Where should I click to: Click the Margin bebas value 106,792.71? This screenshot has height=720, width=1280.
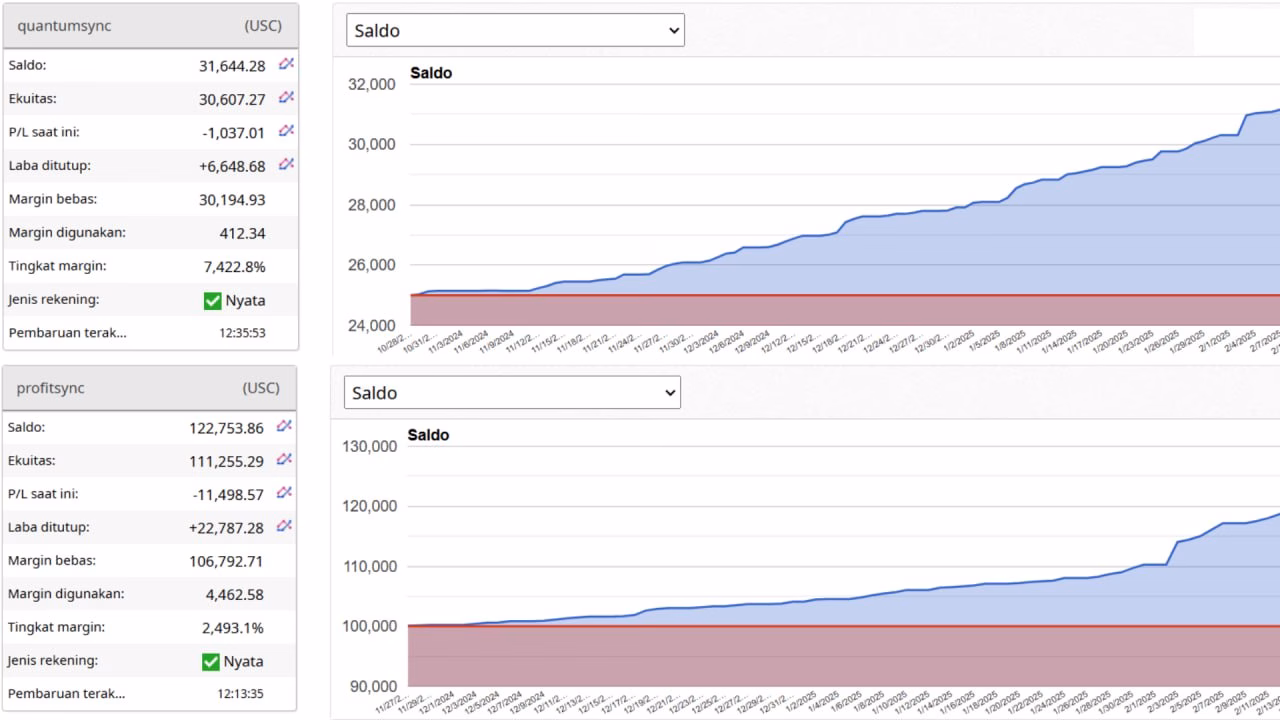[227, 561]
